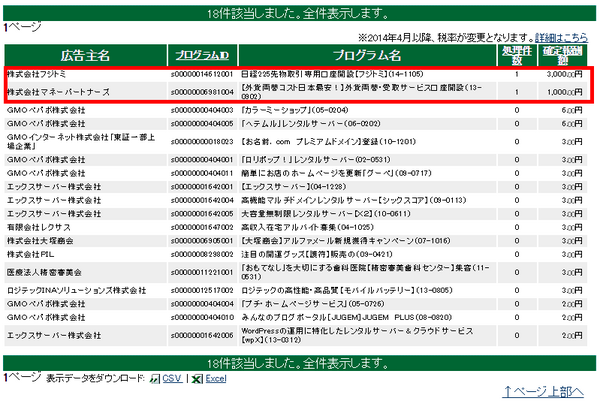600x401 pixels.
Task: Select program ID s00000001647002
Action: (202, 227)
